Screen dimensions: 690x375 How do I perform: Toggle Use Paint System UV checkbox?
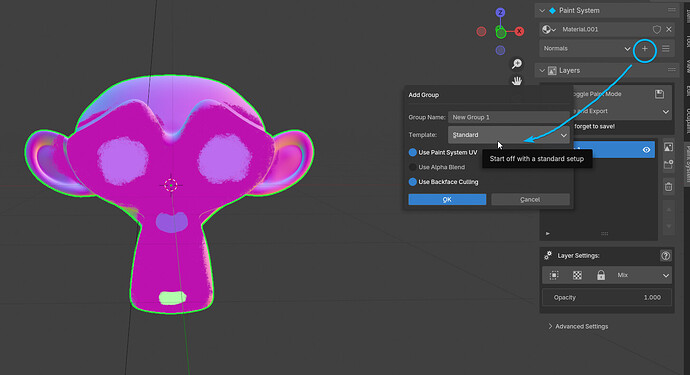click(412, 152)
